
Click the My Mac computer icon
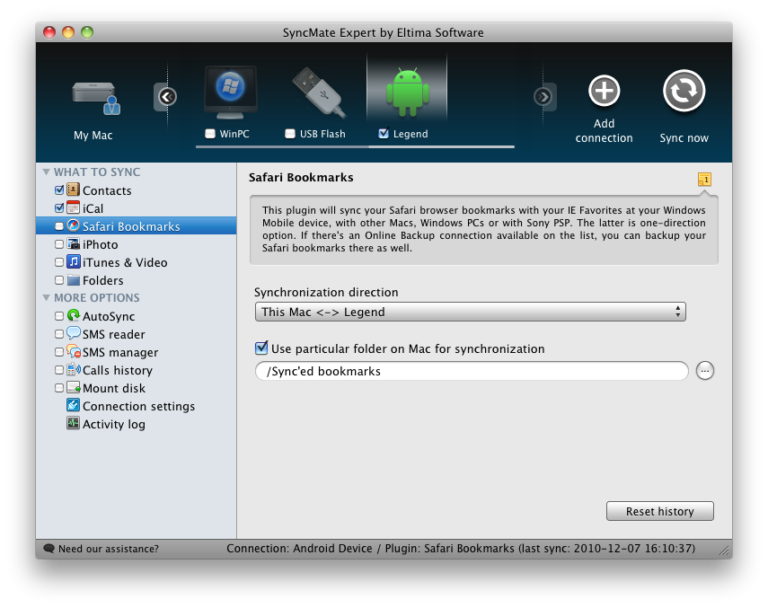coord(95,97)
